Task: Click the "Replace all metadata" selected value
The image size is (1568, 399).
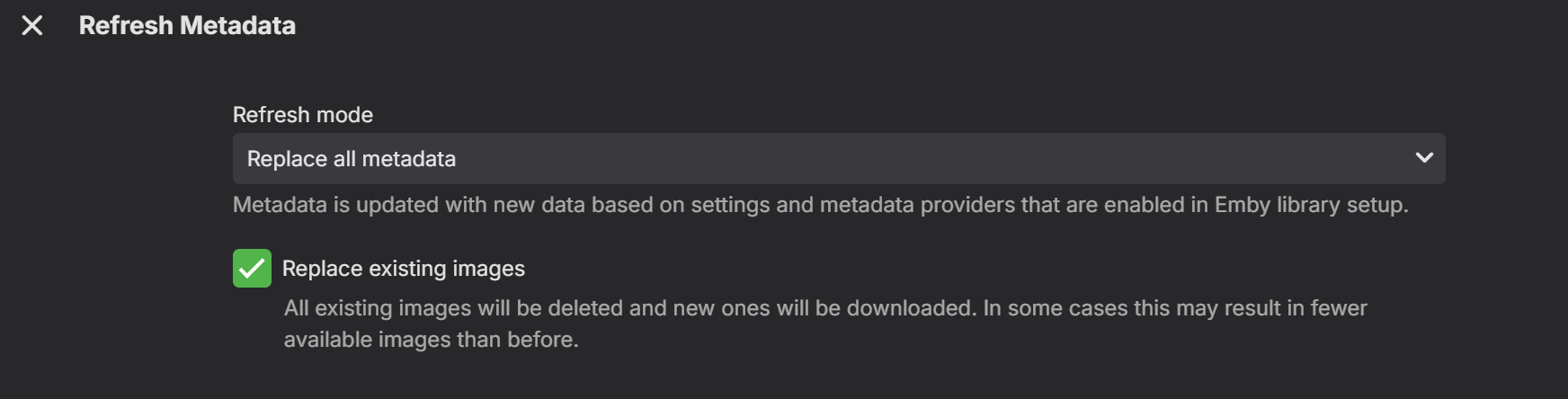Action: click(352, 159)
